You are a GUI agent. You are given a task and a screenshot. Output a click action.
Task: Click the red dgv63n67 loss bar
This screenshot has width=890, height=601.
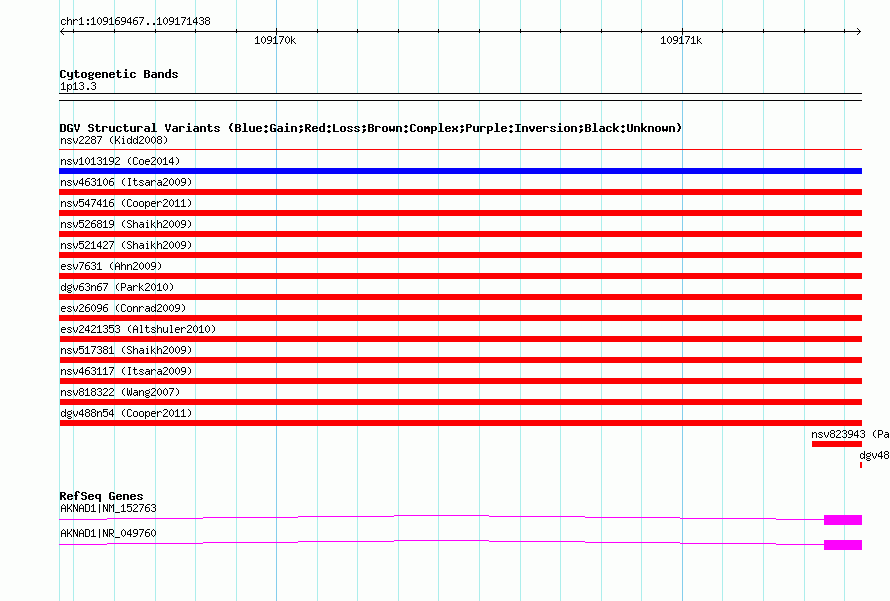tap(460, 297)
